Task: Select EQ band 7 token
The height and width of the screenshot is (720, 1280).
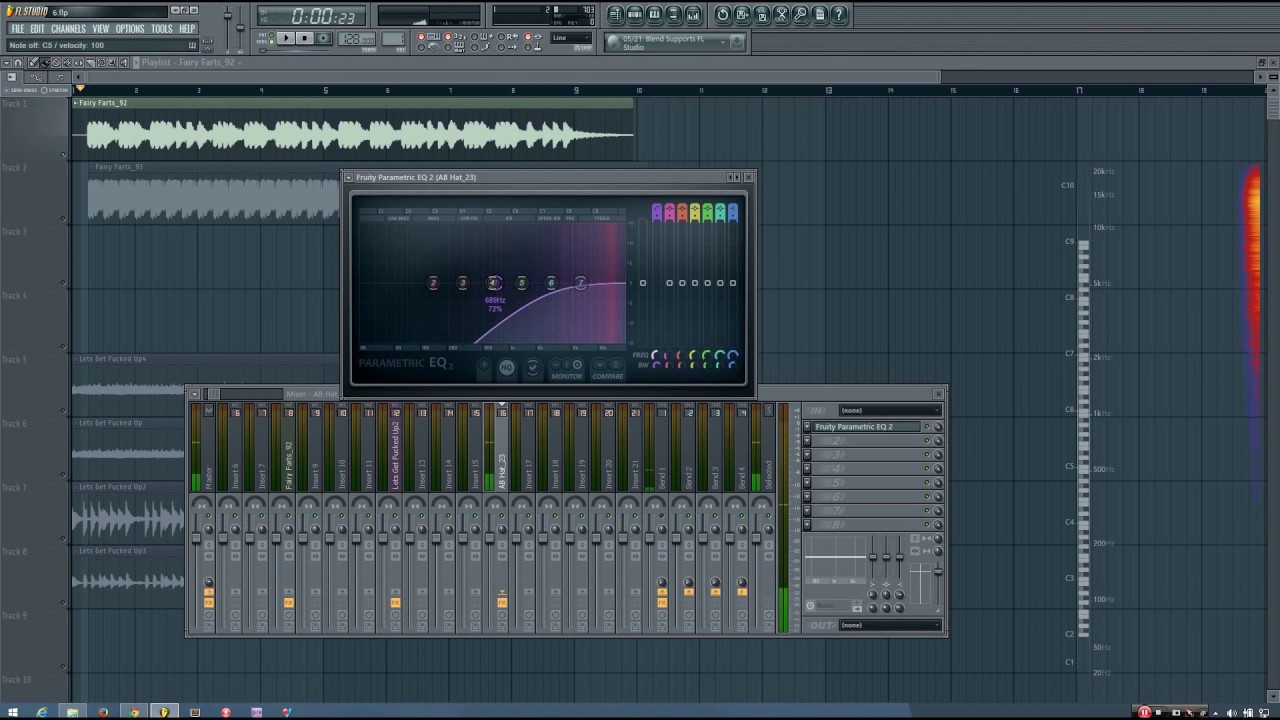Action: point(580,283)
